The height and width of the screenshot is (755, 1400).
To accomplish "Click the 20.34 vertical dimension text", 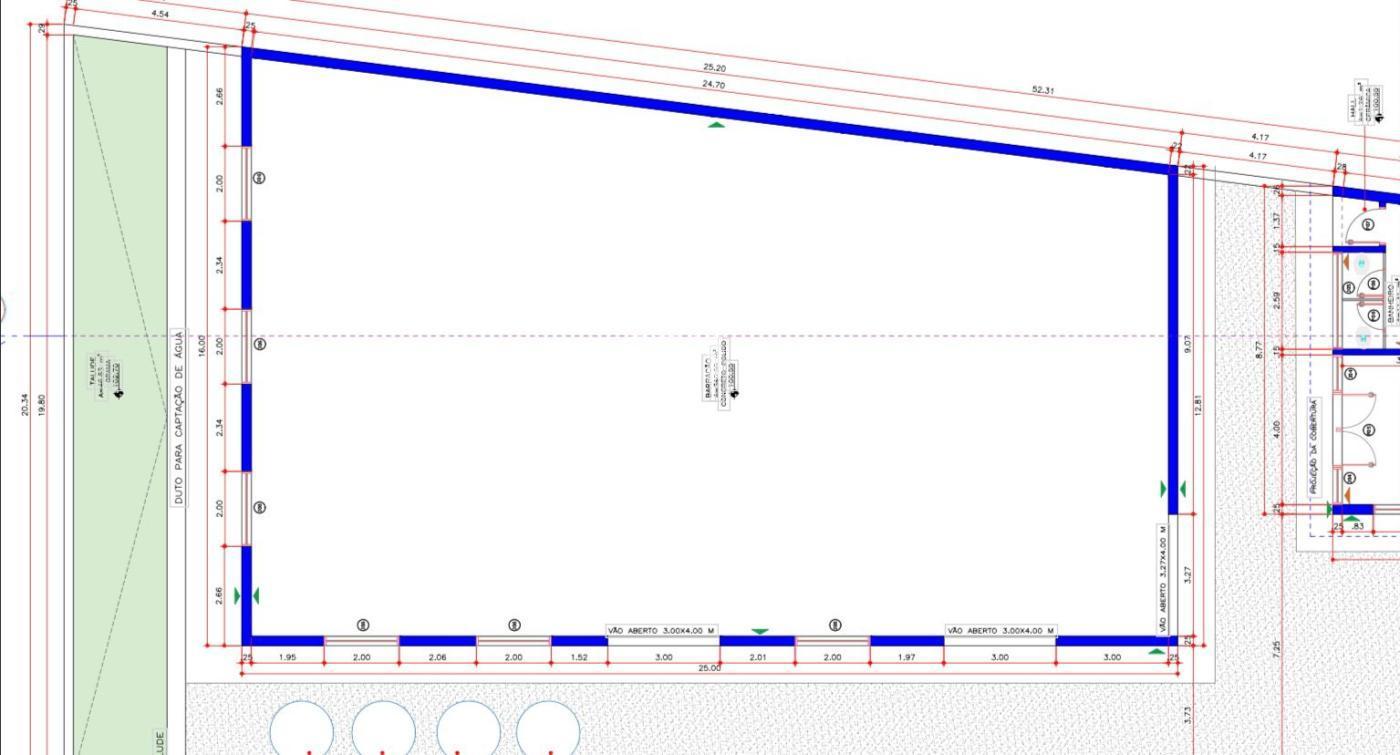I will pos(25,404).
